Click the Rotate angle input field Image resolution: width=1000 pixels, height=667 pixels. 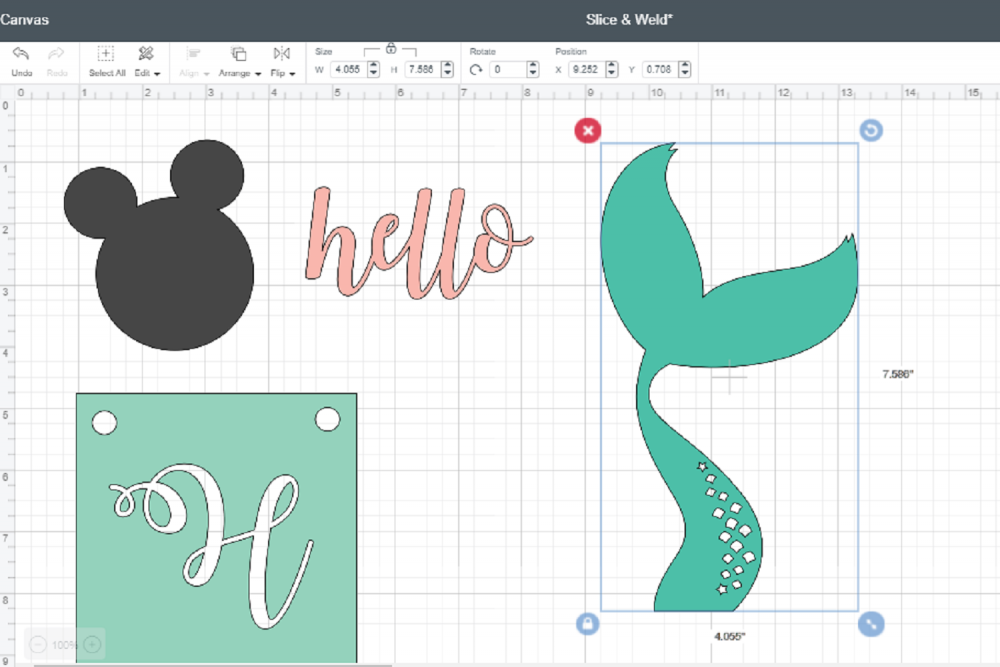tap(508, 69)
